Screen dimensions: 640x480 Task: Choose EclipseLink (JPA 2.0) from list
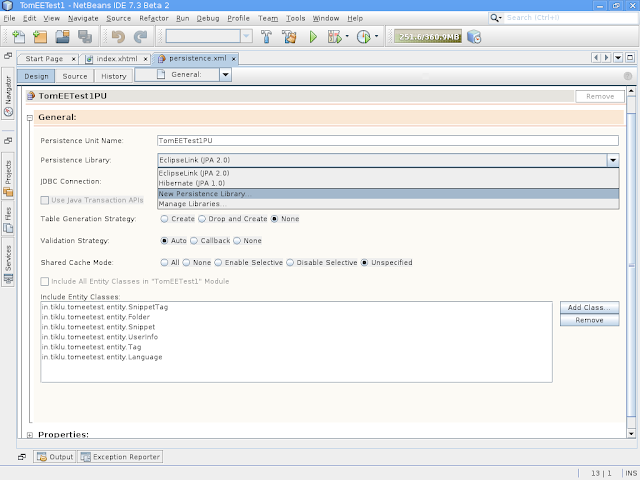point(388,173)
